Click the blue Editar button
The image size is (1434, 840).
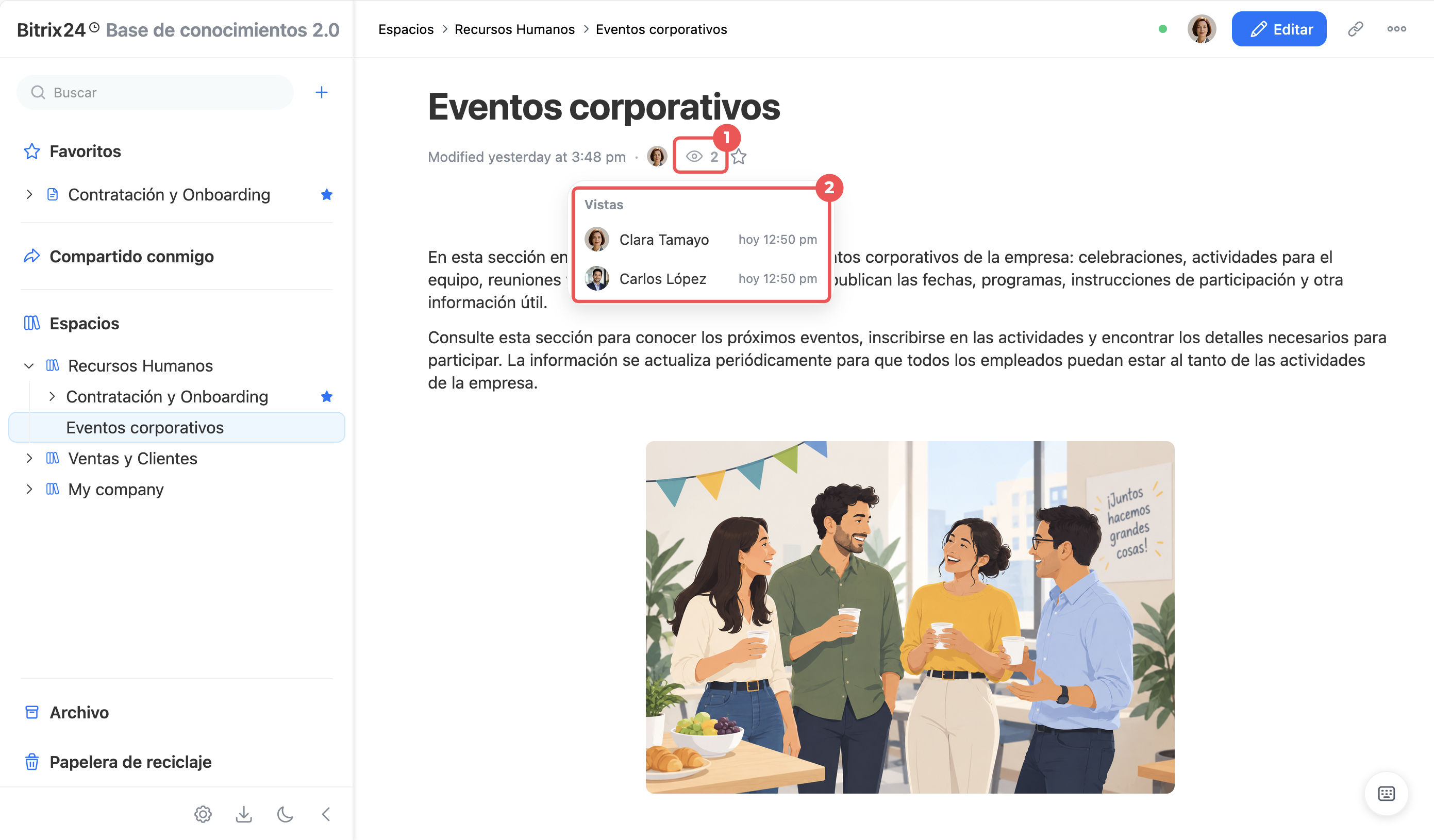1279,29
